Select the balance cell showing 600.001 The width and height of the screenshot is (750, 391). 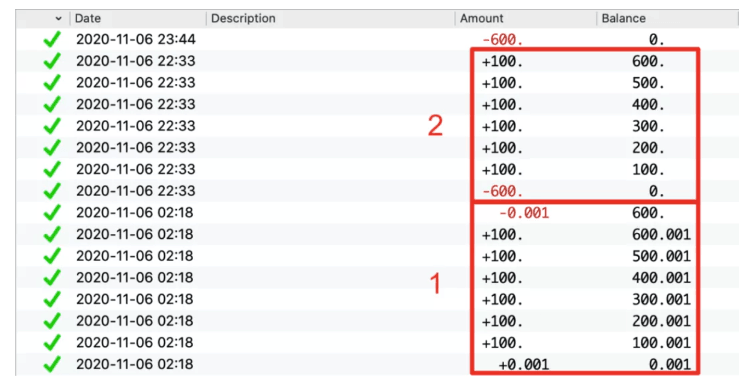click(x=662, y=235)
